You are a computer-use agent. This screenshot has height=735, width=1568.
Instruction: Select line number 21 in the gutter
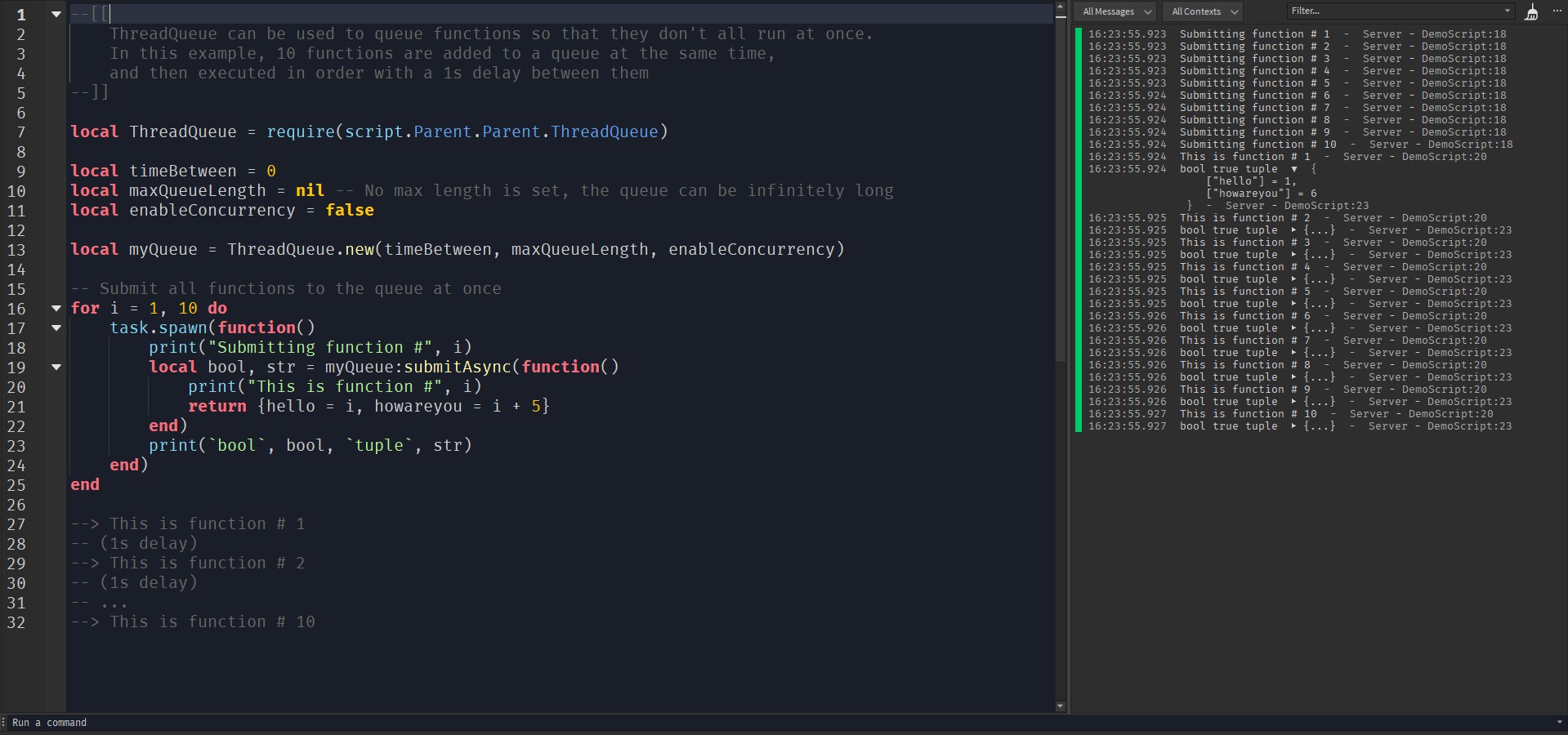click(x=17, y=406)
